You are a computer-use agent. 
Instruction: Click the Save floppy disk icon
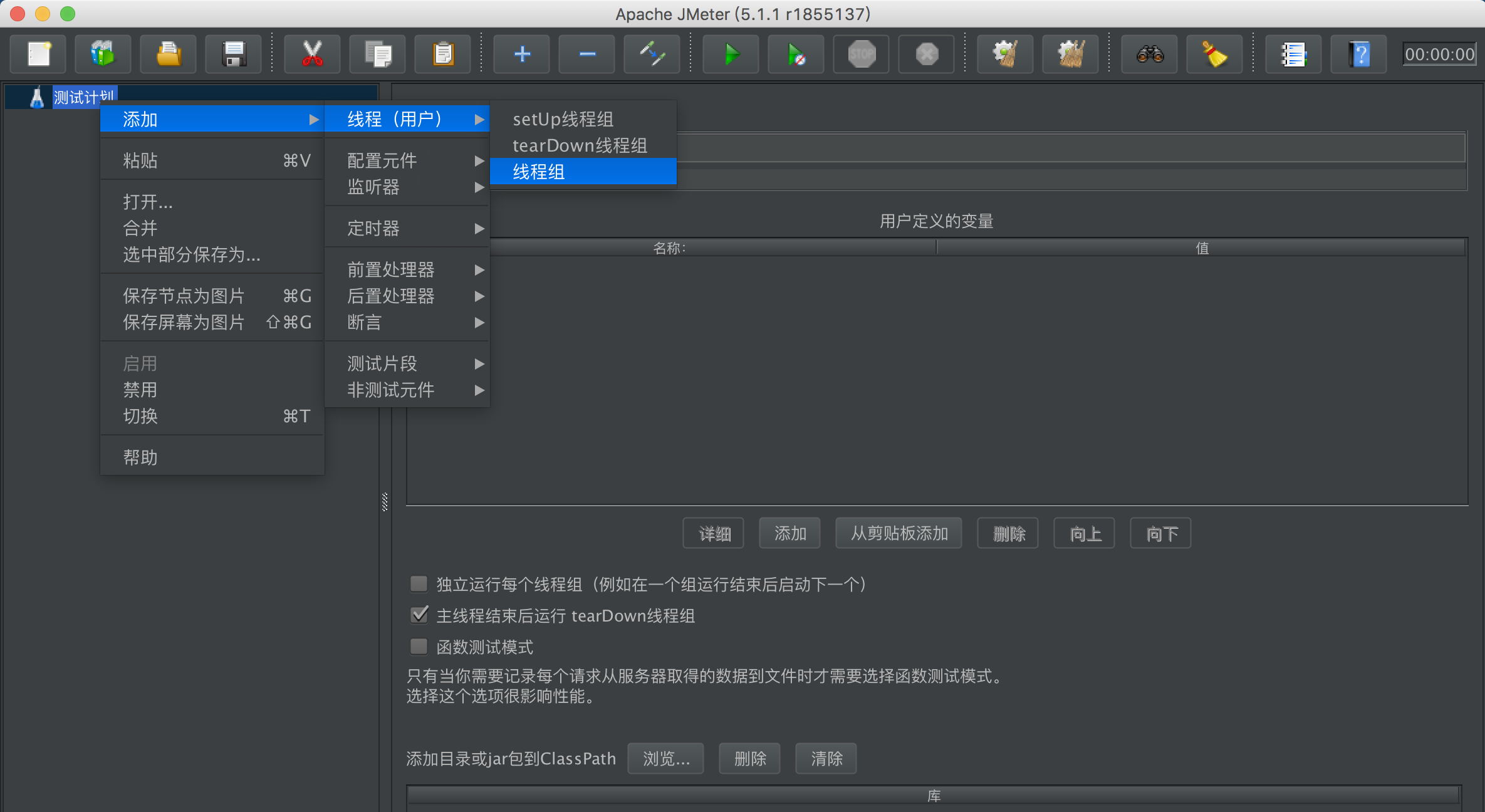(x=234, y=55)
